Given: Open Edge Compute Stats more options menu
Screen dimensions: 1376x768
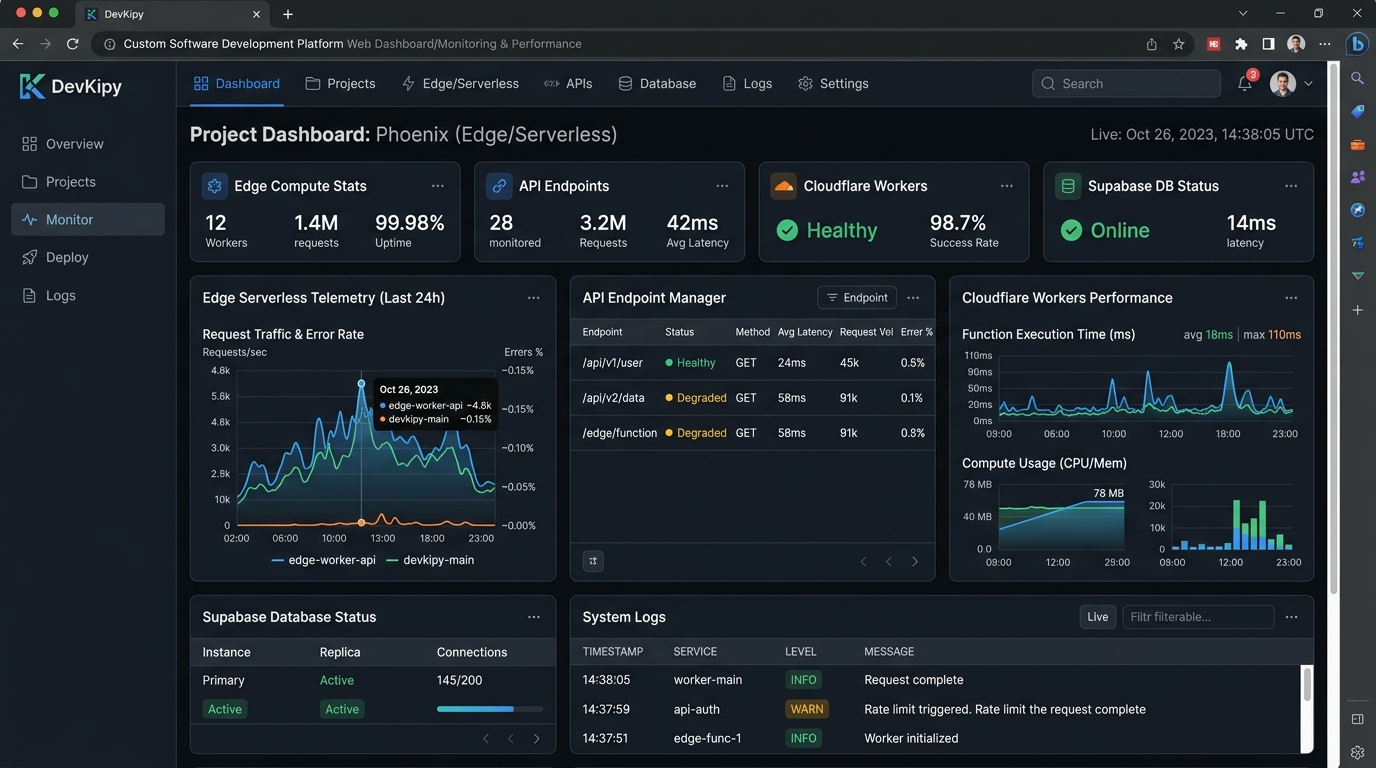Looking at the screenshot, I should click(438, 186).
